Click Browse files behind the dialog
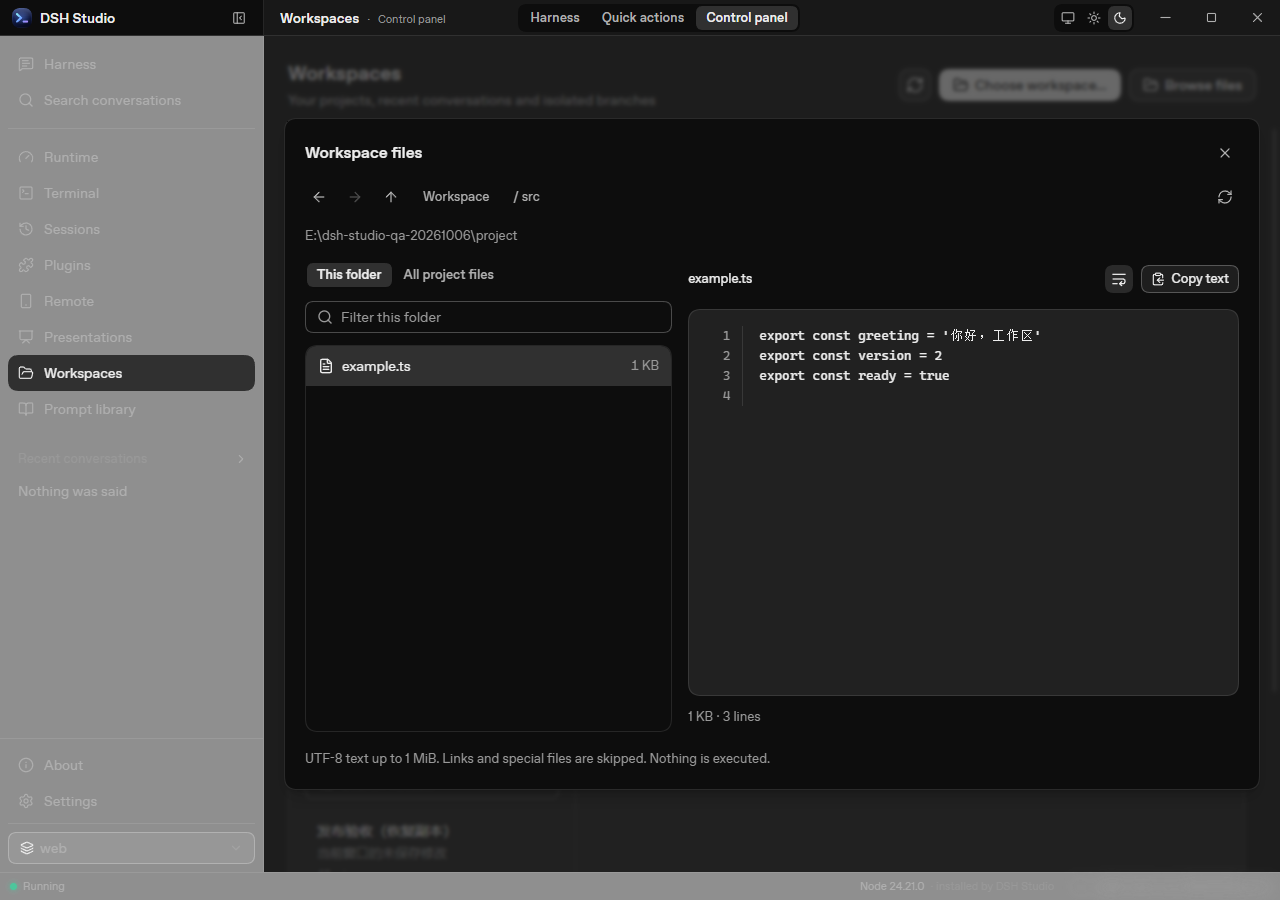 click(x=1192, y=85)
